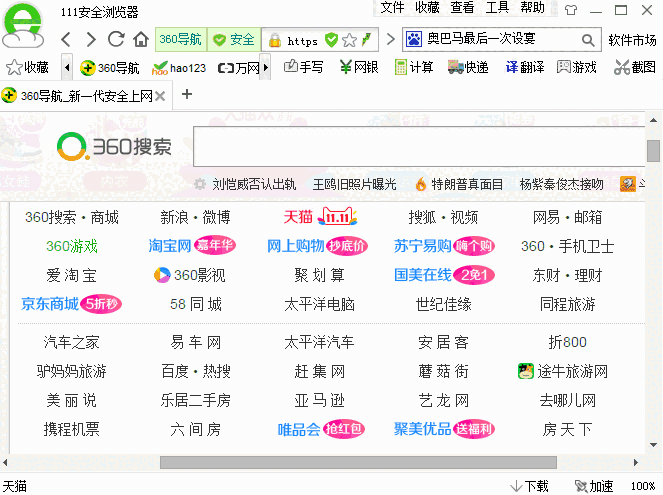The height and width of the screenshot is (495, 663).
Task: Select the 360导航_新一代安全上网 tab
Action: click(x=86, y=96)
